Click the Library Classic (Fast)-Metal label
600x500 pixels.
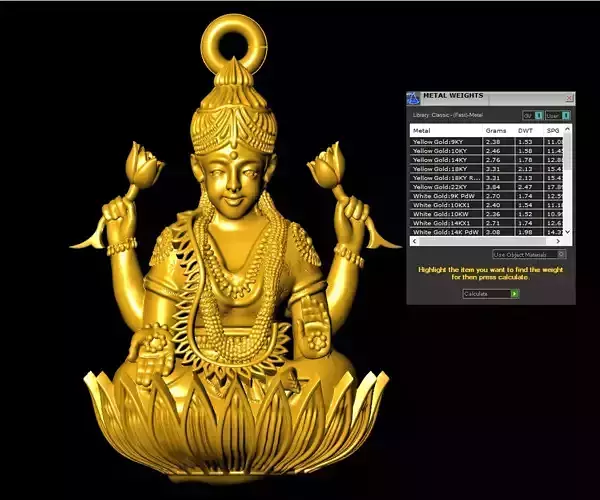click(x=447, y=115)
